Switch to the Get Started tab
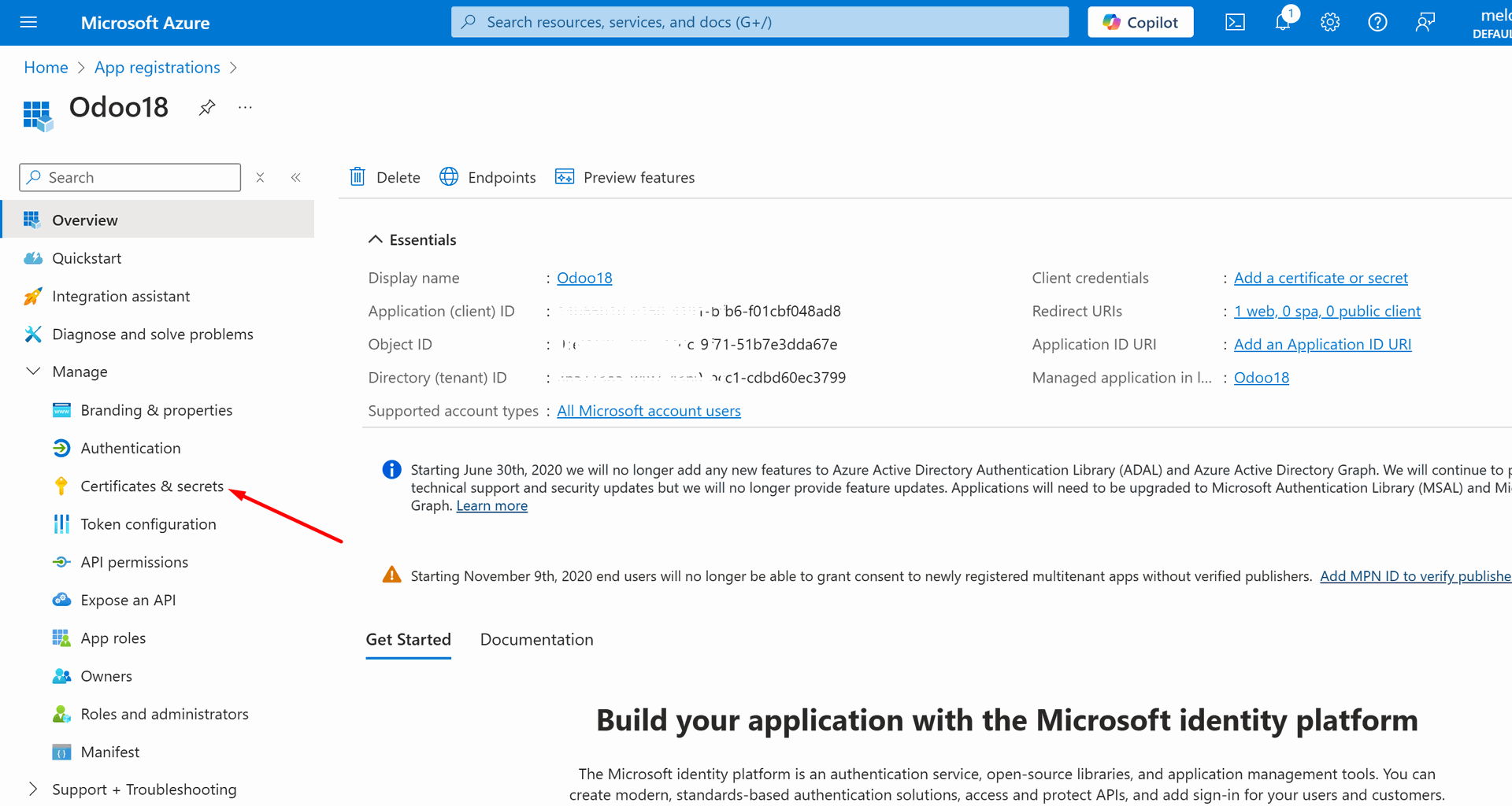 pos(409,640)
